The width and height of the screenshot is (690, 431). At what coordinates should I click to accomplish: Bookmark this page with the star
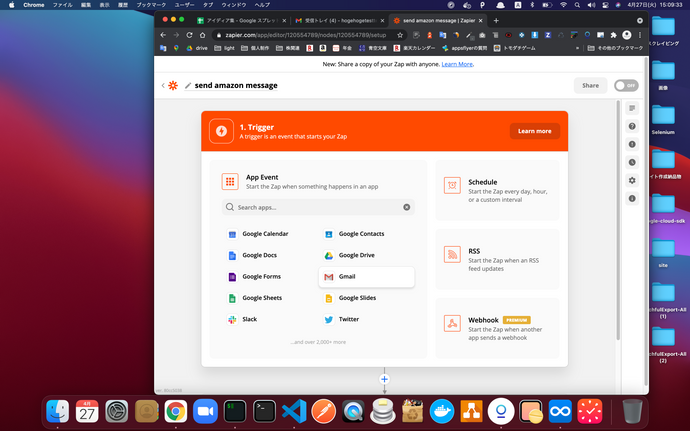click(400, 35)
